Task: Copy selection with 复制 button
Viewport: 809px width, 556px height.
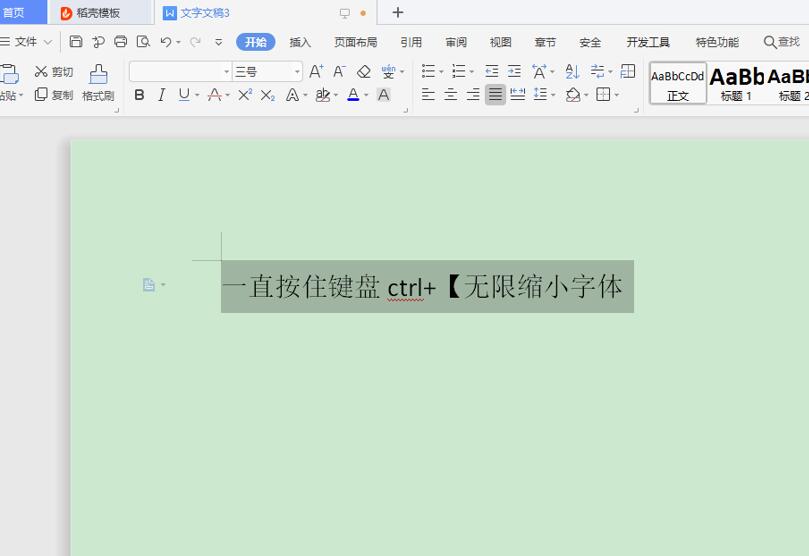Action: coord(54,95)
